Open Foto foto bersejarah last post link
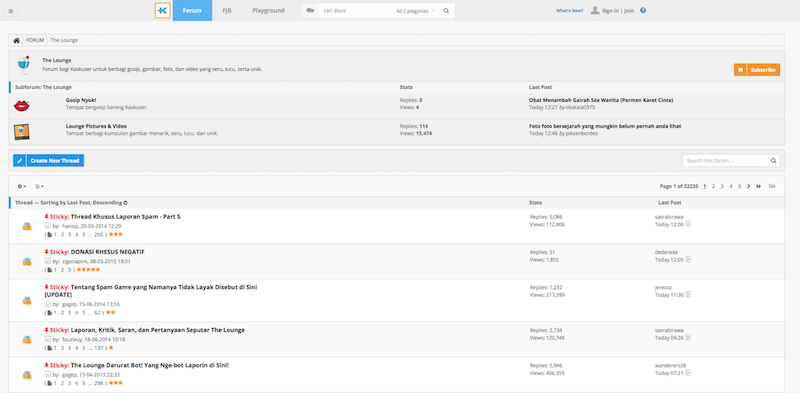The width and height of the screenshot is (800, 393). click(605, 126)
